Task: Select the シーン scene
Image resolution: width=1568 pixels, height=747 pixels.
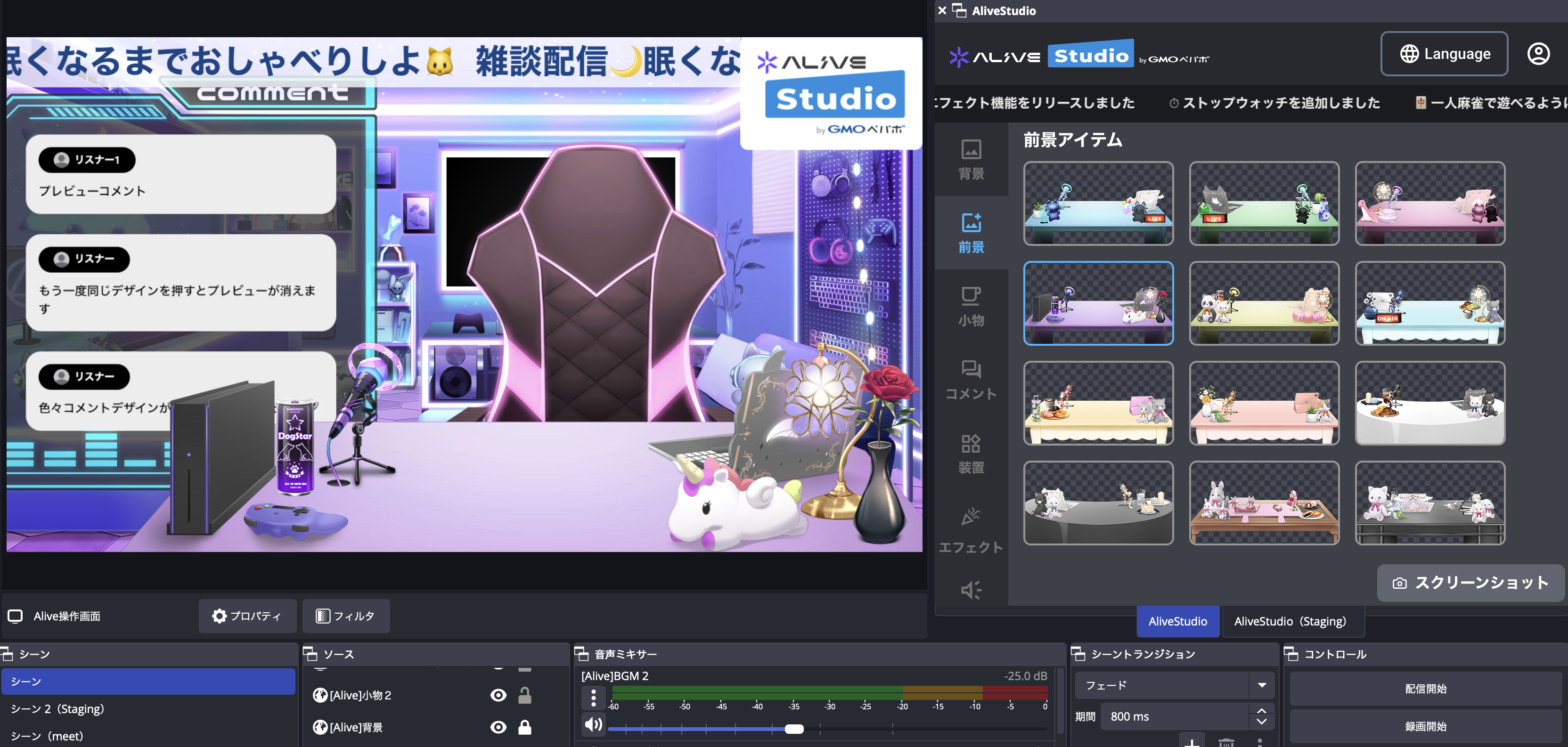Action: point(148,682)
